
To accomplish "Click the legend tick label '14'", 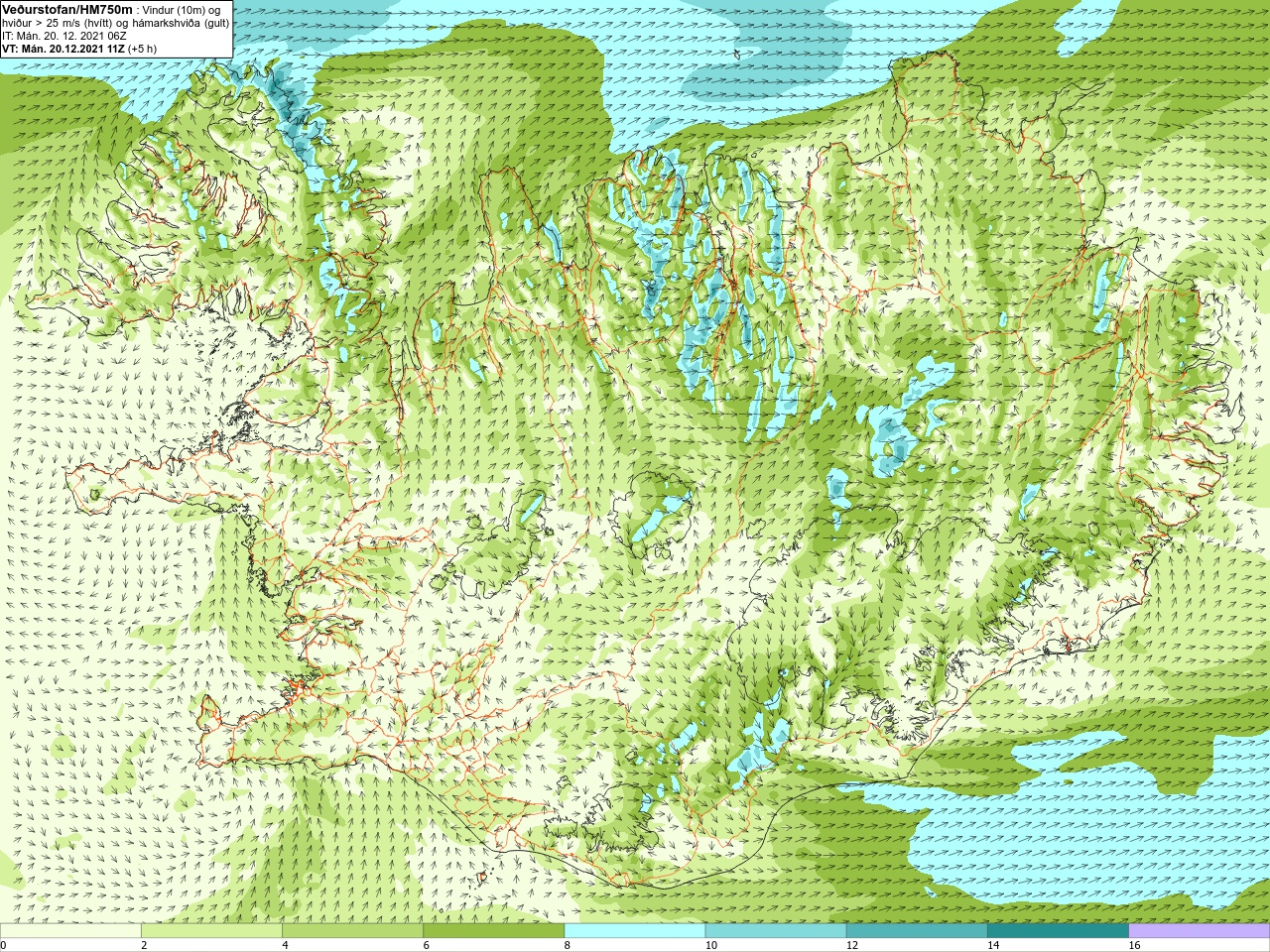I will [x=992, y=945].
